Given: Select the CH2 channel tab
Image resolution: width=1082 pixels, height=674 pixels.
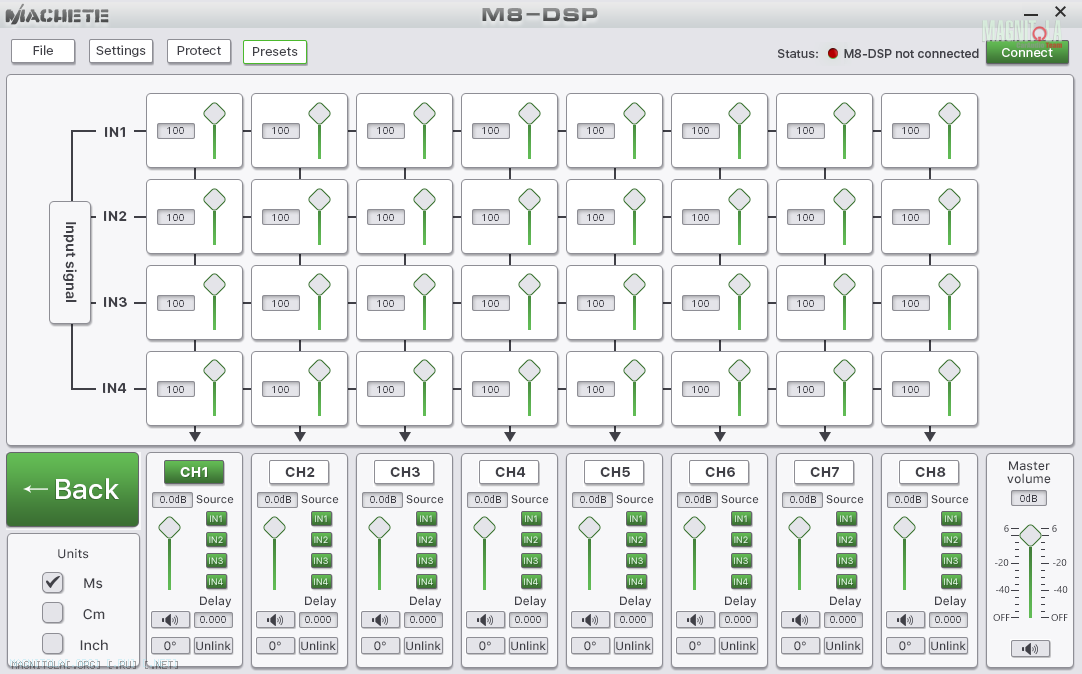Looking at the screenshot, I should (x=299, y=473).
